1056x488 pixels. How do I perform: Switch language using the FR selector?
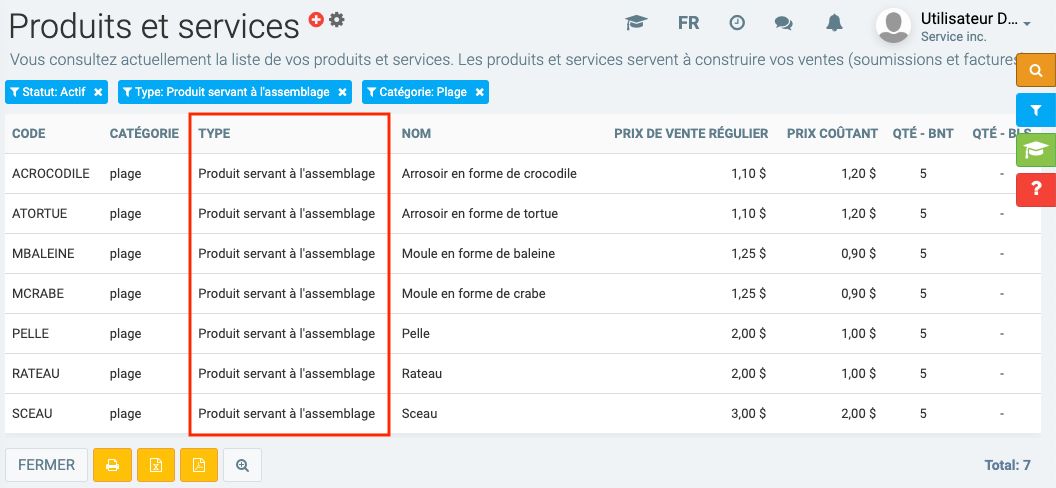[x=688, y=23]
